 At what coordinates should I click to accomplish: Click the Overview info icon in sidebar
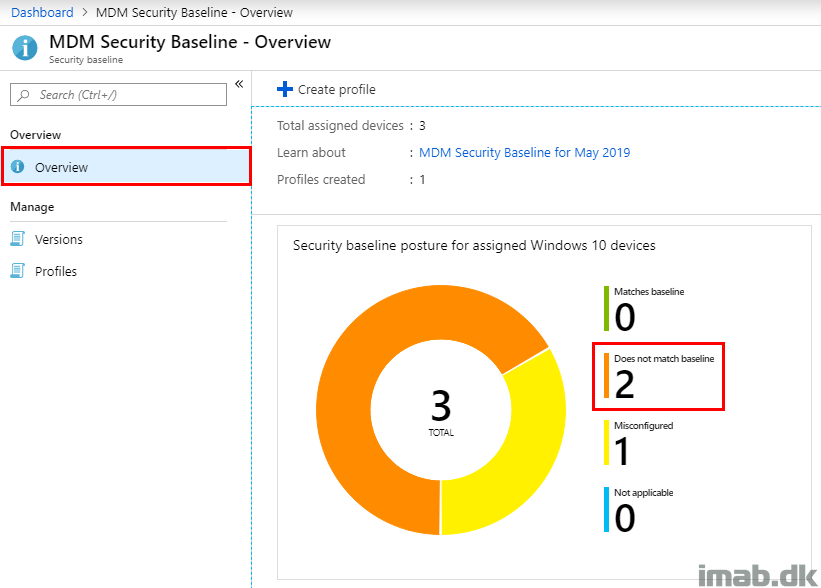click(18, 167)
